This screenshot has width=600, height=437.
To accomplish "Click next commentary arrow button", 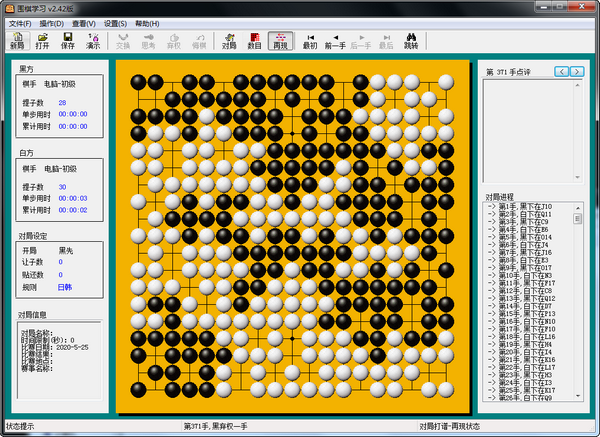I will tap(578, 71).
